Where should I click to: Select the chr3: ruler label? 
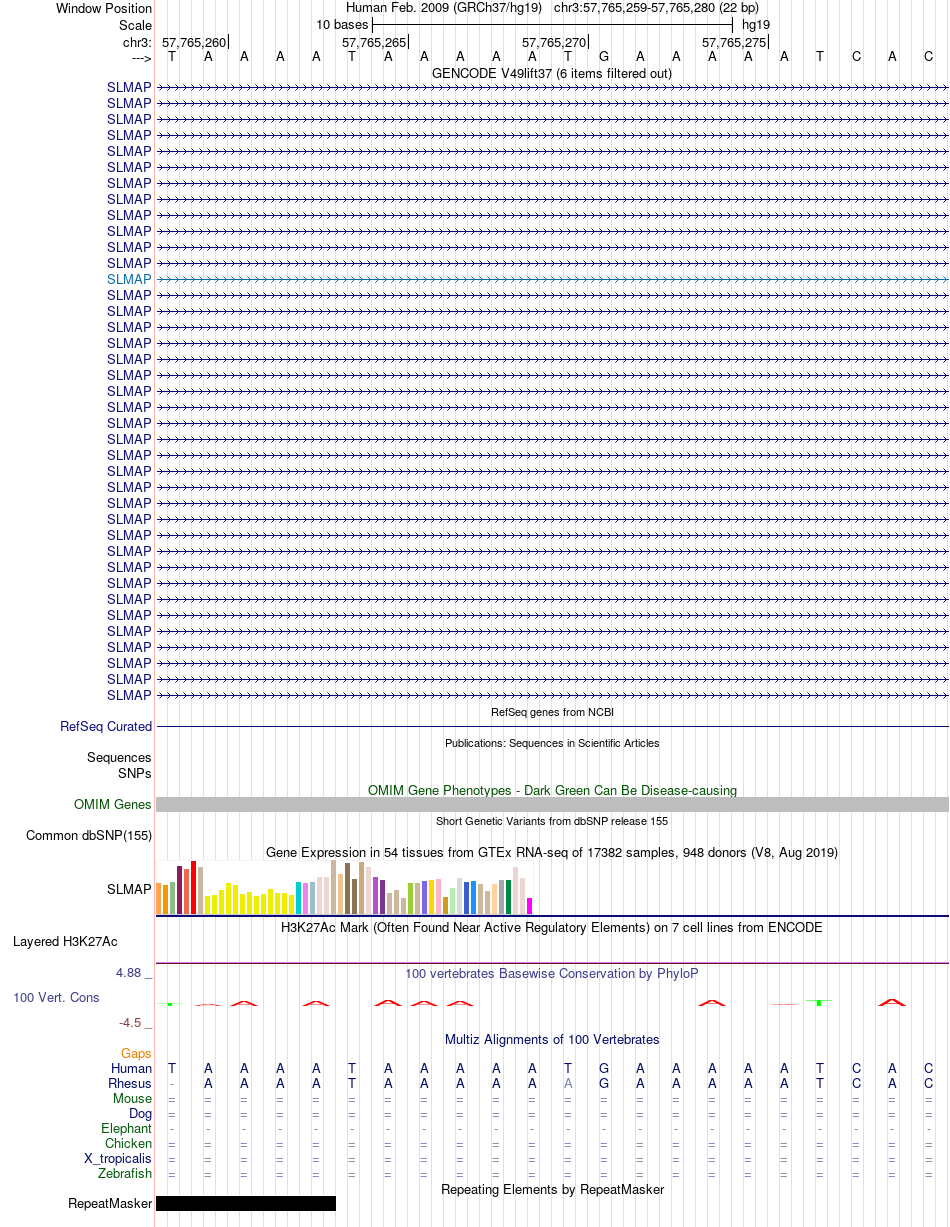coord(137,42)
